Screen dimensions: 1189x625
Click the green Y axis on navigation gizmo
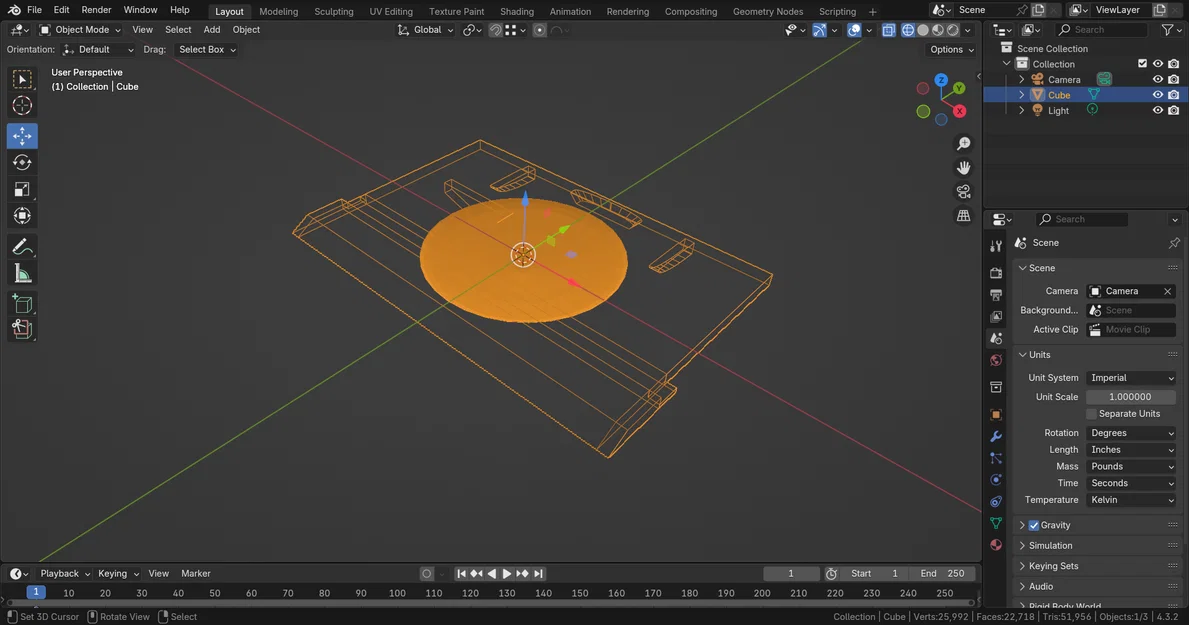(x=958, y=89)
